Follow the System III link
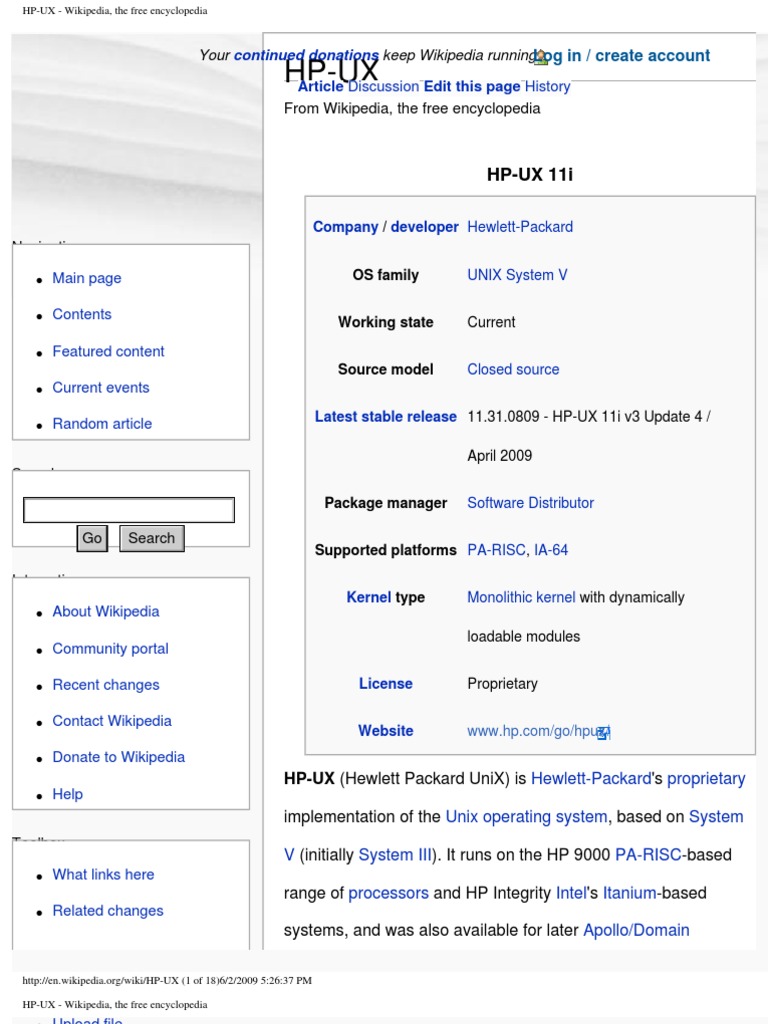The image size is (768, 1024). (395, 855)
